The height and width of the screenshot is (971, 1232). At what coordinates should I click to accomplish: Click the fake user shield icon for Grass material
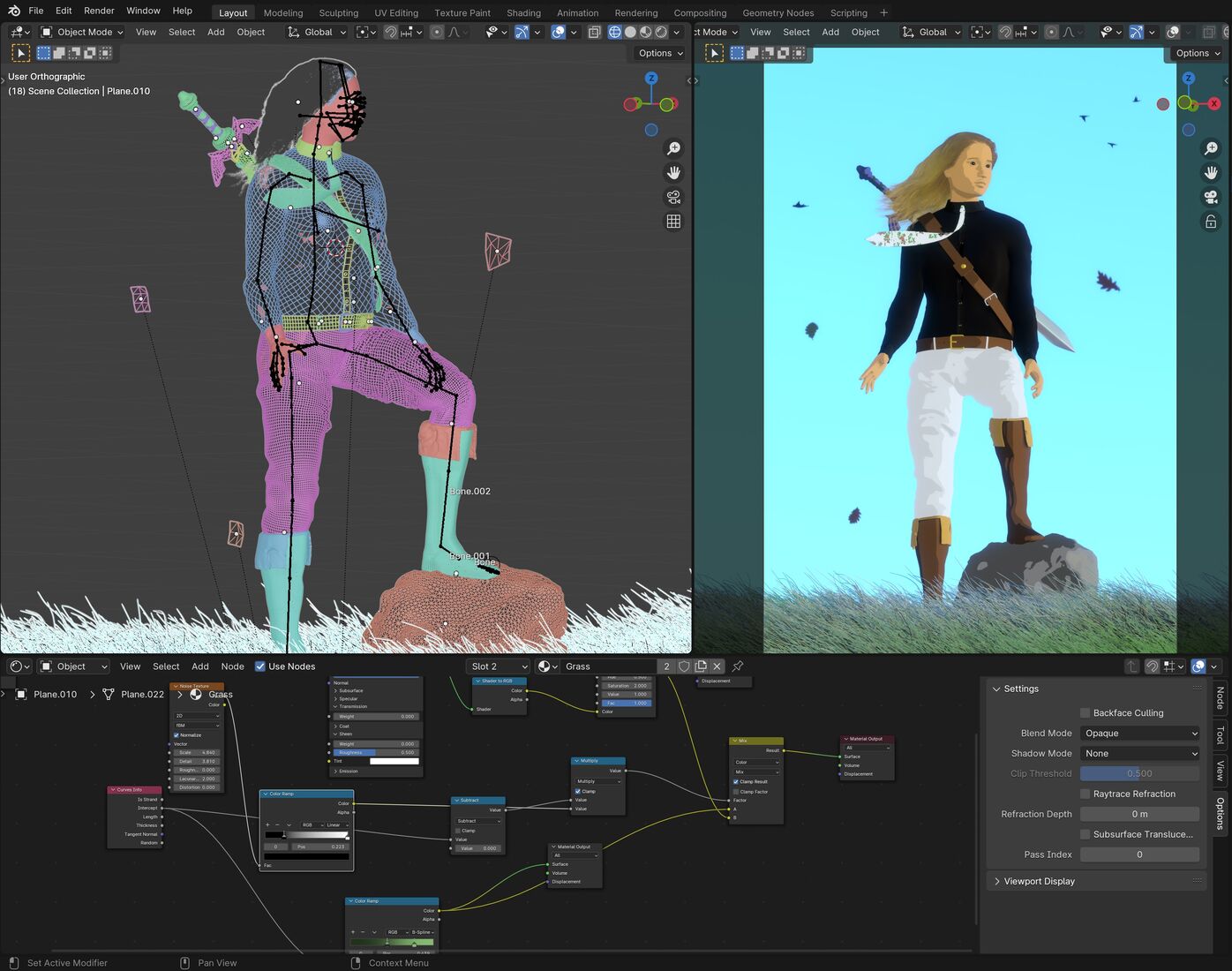point(684,666)
